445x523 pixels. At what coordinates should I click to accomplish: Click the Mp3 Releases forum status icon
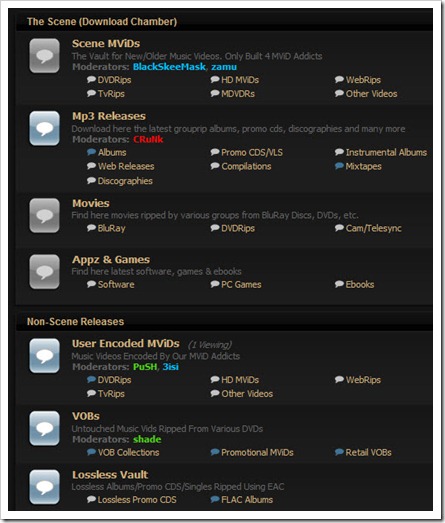pos(44,128)
